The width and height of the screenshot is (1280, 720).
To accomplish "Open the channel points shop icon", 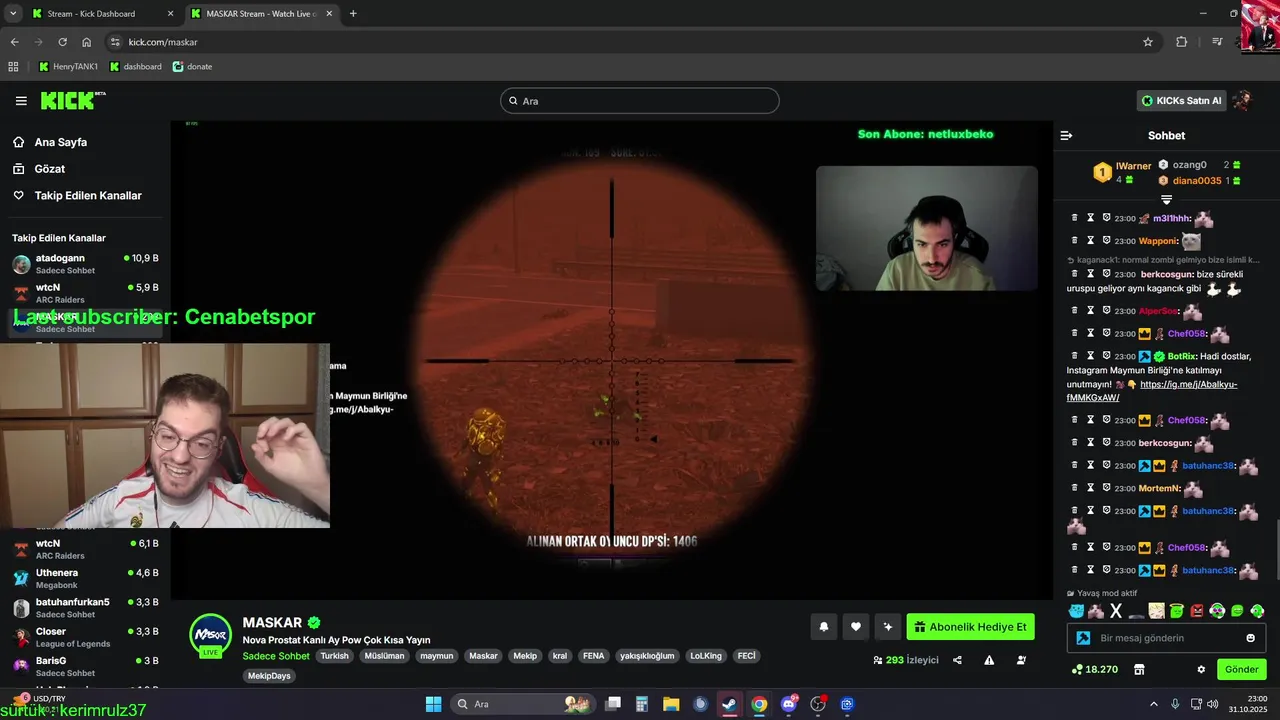I will (x=1138, y=669).
